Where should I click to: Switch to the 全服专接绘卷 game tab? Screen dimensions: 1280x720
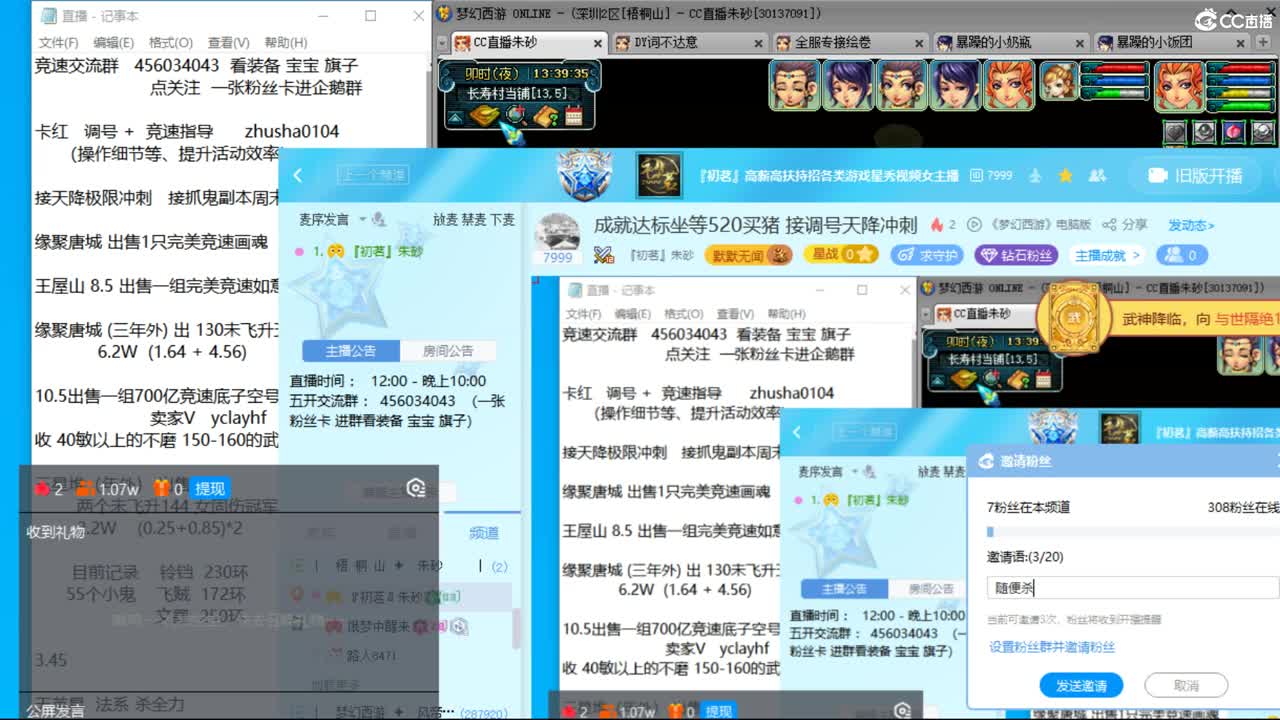pyautogui.click(x=852, y=43)
